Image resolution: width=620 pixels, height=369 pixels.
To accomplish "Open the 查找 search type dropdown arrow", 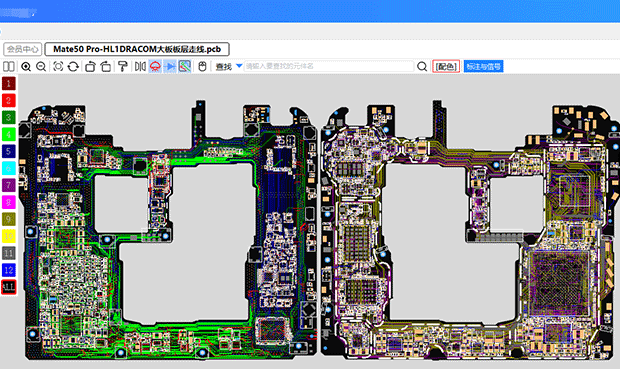I will coord(239,66).
